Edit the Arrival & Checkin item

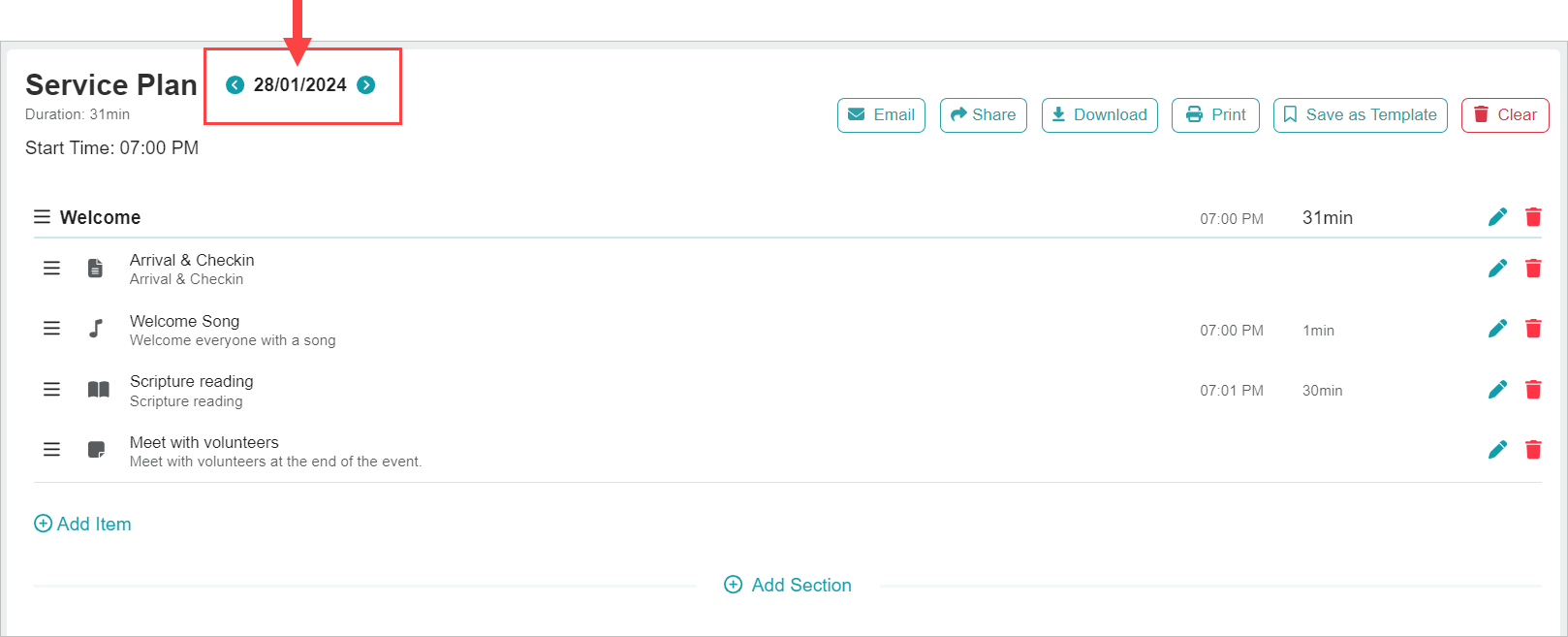click(x=1497, y=269)
